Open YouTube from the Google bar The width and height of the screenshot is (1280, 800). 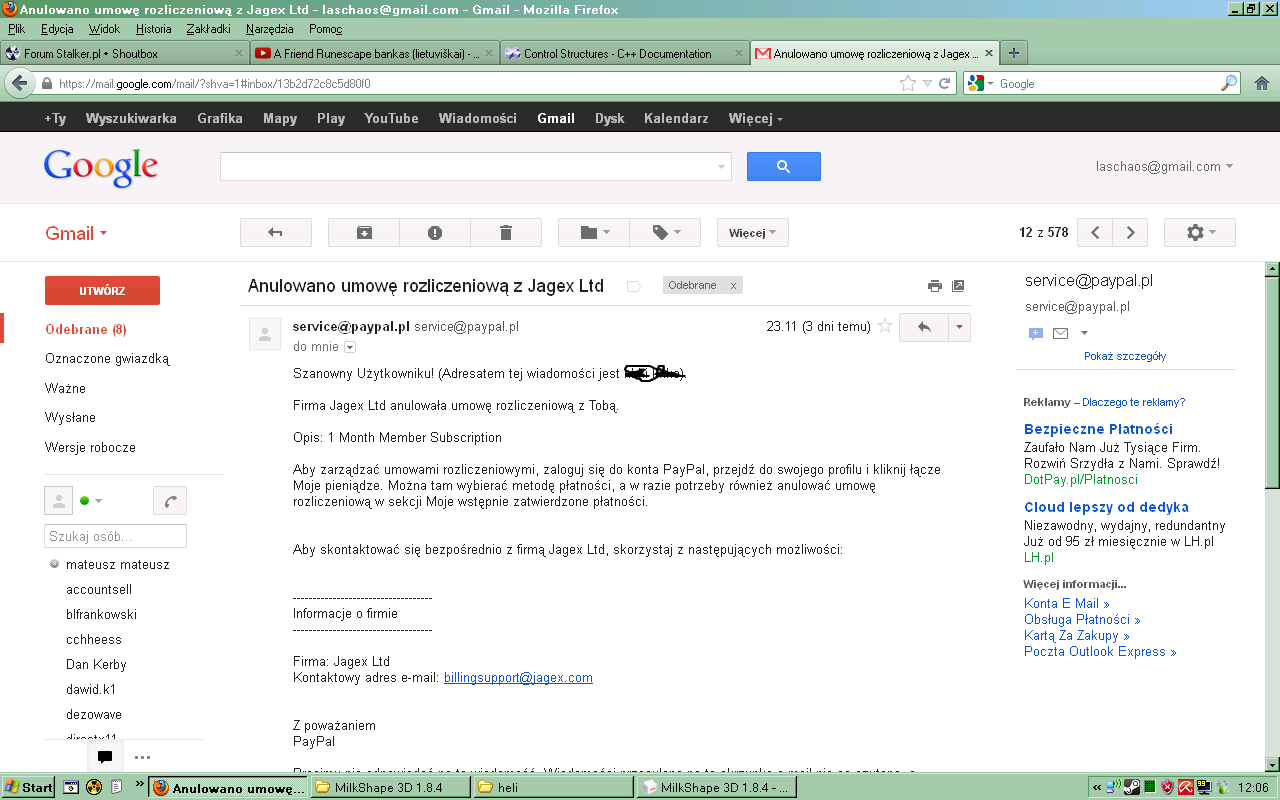[x=391, y=118]
